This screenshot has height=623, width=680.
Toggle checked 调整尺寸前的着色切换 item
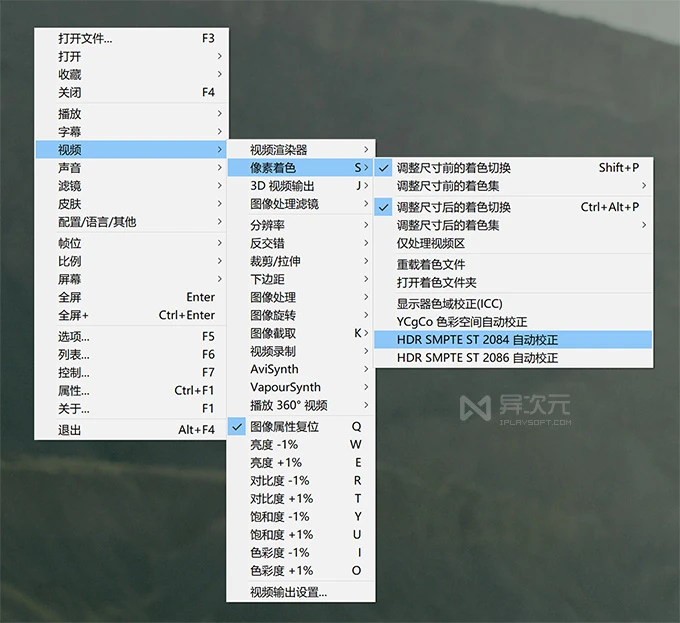pos(513,168)
